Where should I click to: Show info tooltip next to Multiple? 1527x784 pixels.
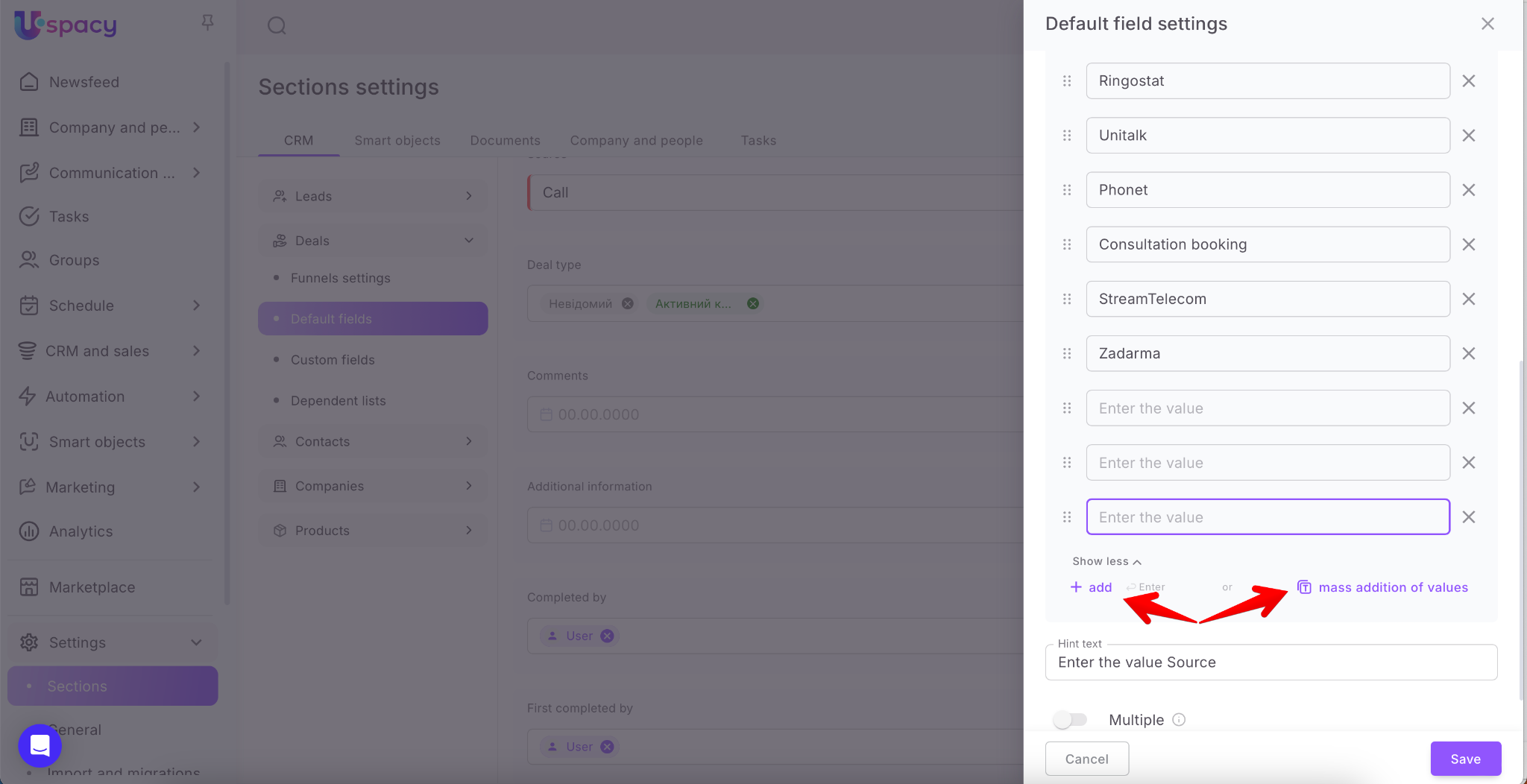(1179, 720)
